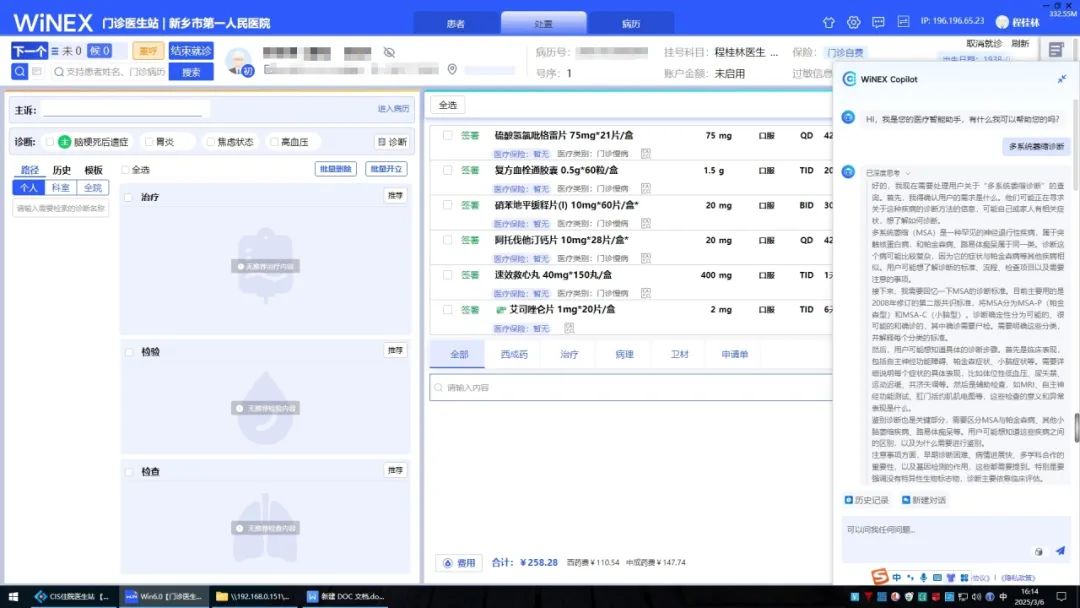Screen dimensions: 1080x608
Task: Collapse the WiNEX Copilot panel
Action: (x=1061, y=79)
